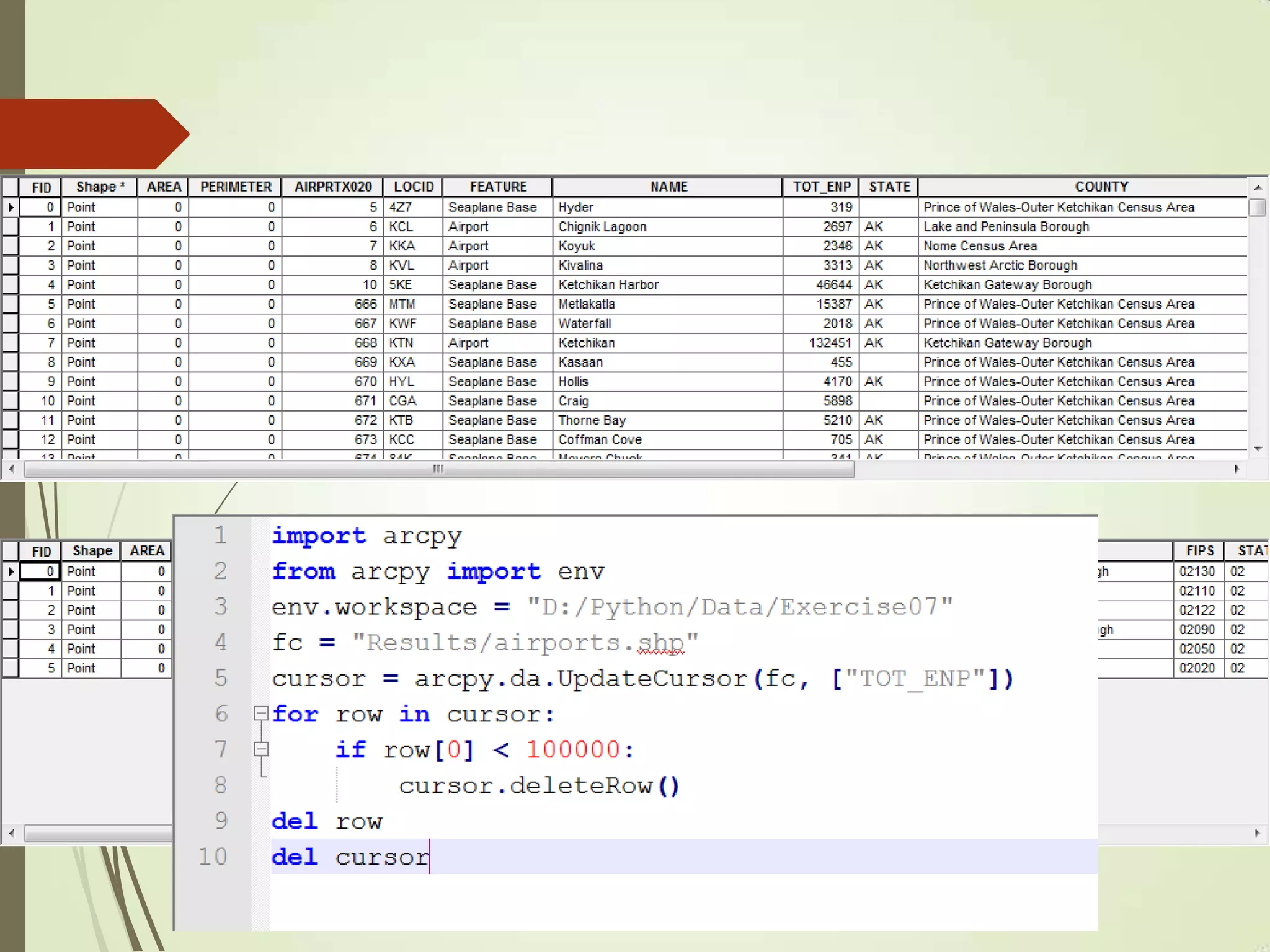Screen dimensions: 1270x952
Task: Click the AIRPRTX020 column header
Action: (333, 187)
